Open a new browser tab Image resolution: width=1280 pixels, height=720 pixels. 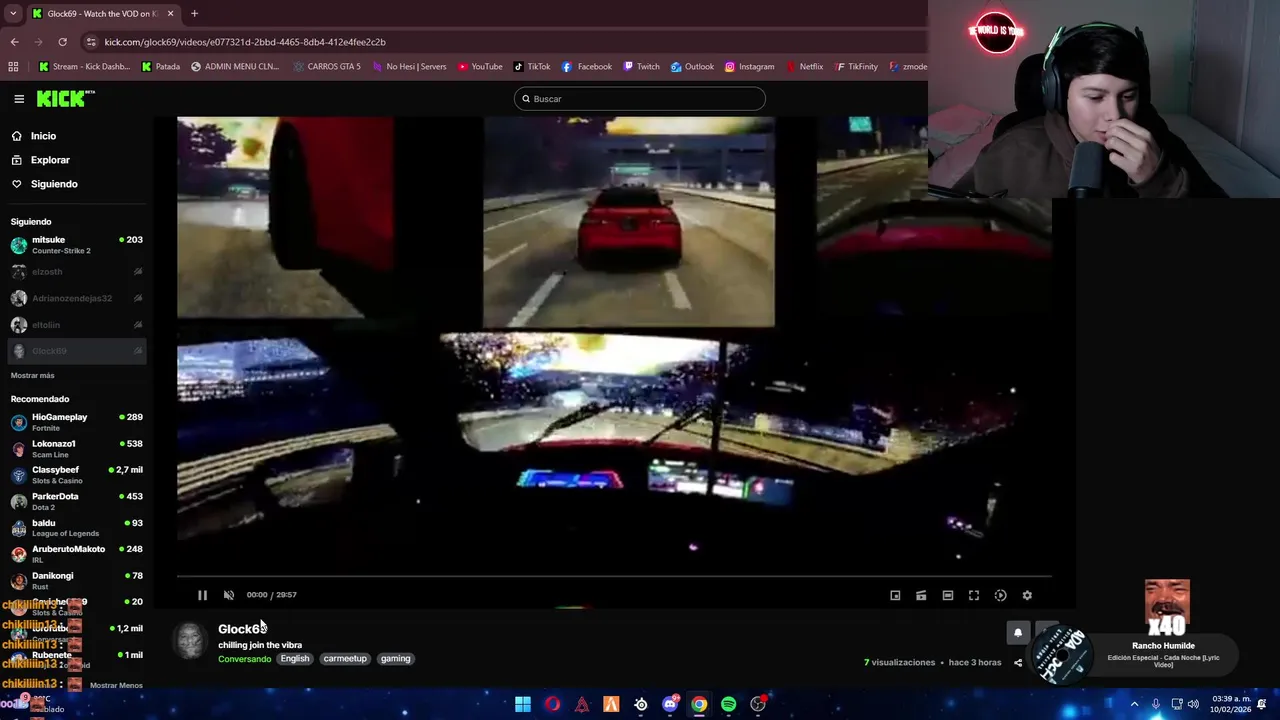(194, 13)
